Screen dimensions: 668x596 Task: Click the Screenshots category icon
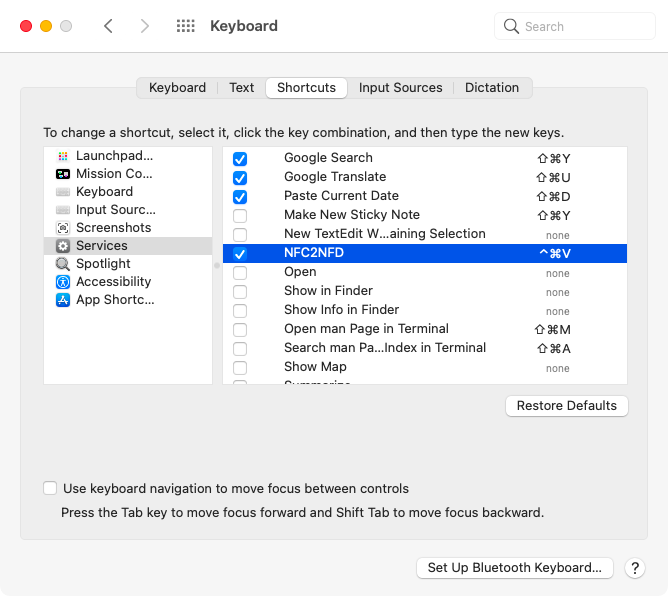(63, 228)
